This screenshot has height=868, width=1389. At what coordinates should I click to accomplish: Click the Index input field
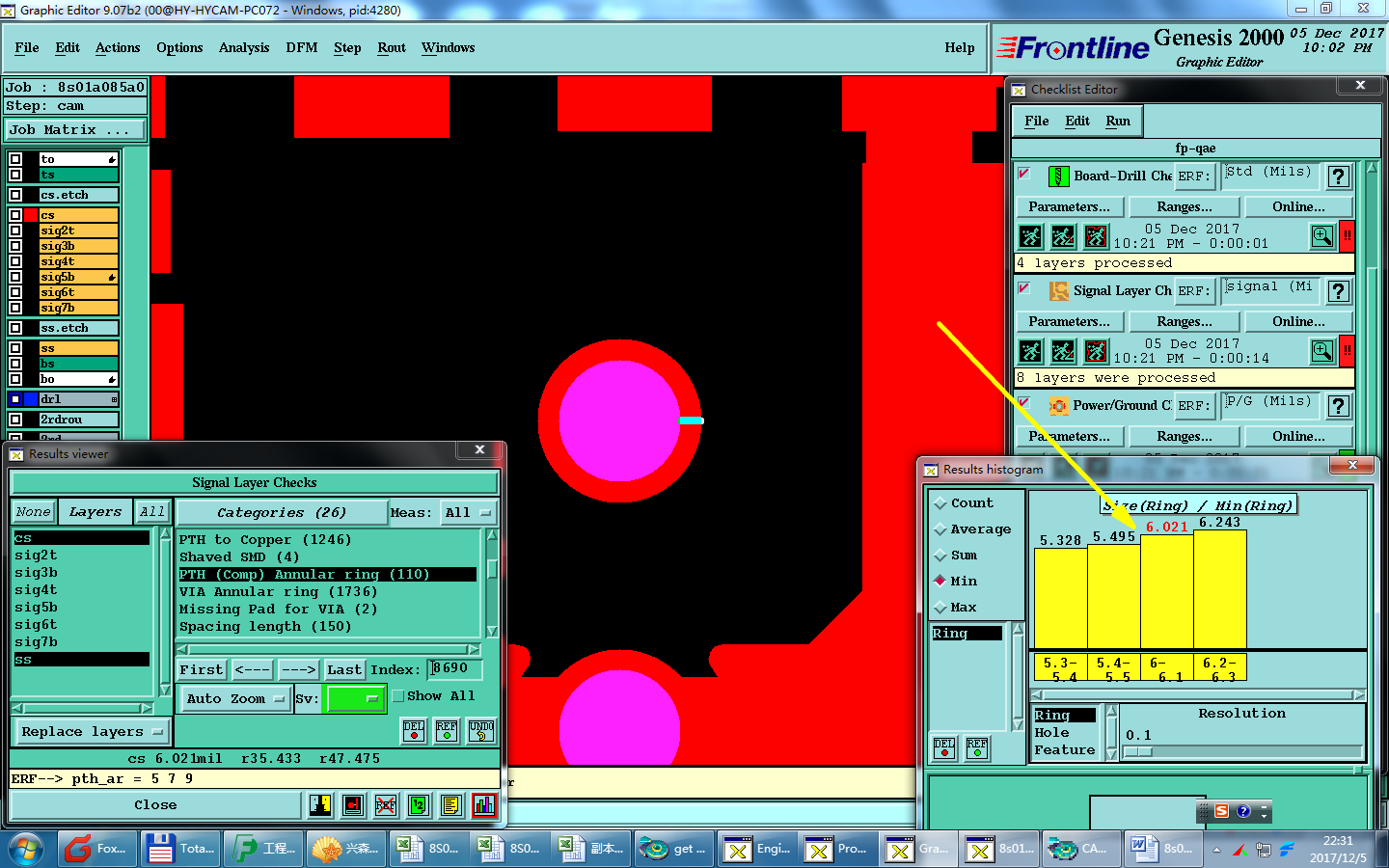[x=455, y=668]
